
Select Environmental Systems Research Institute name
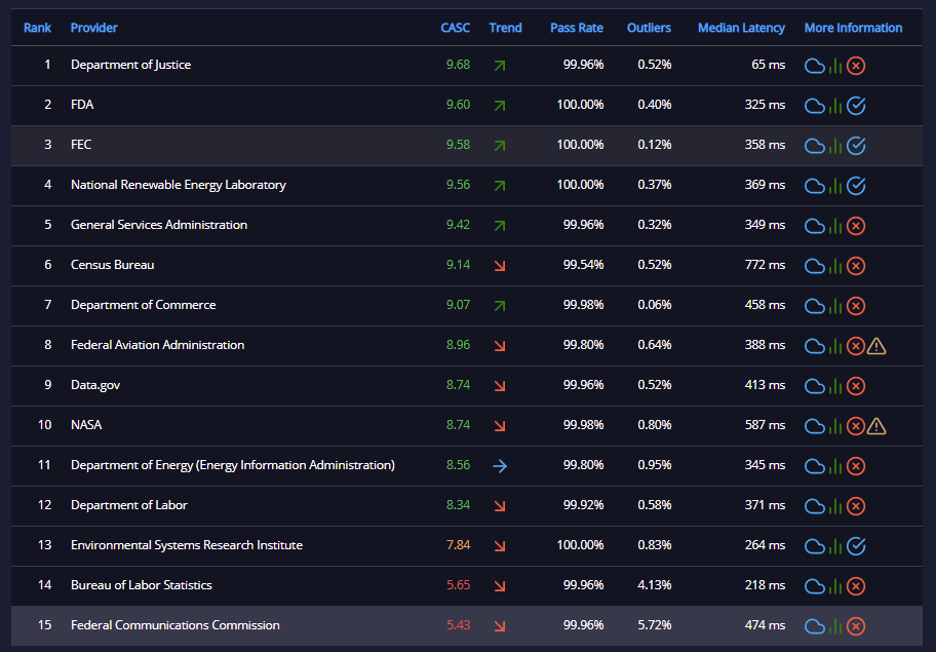pos(186,545)
